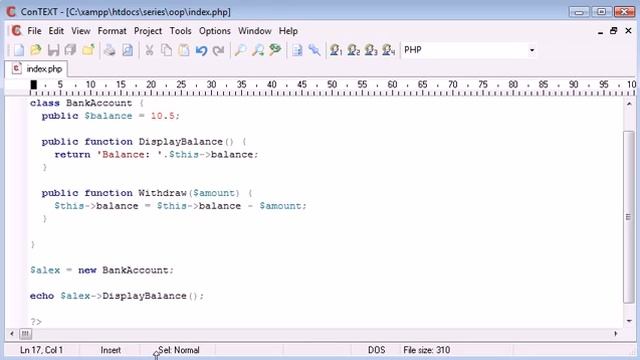Viewport: 640px width, 360px height.
Task: Open the Help menu
Action: point(288,31)
